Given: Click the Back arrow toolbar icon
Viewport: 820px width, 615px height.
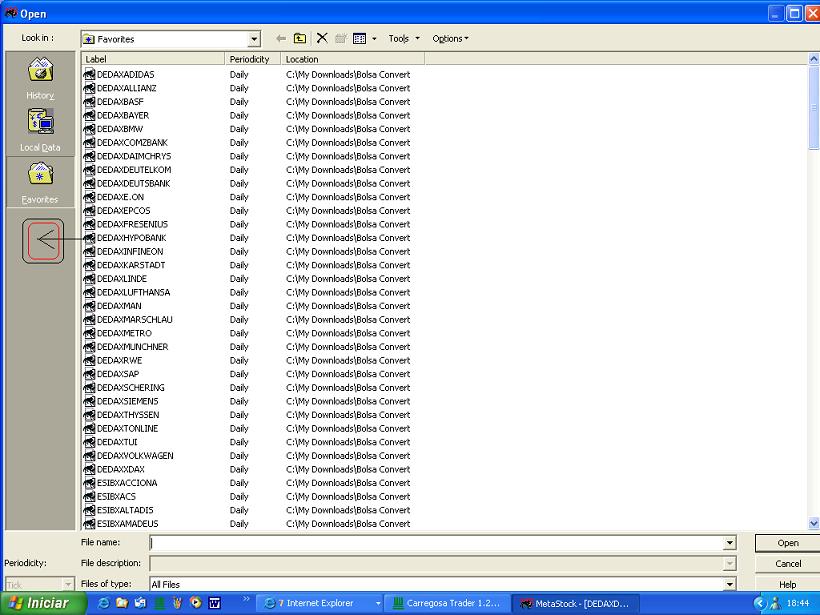Looking at the screenshot, I should pos(281,39).
